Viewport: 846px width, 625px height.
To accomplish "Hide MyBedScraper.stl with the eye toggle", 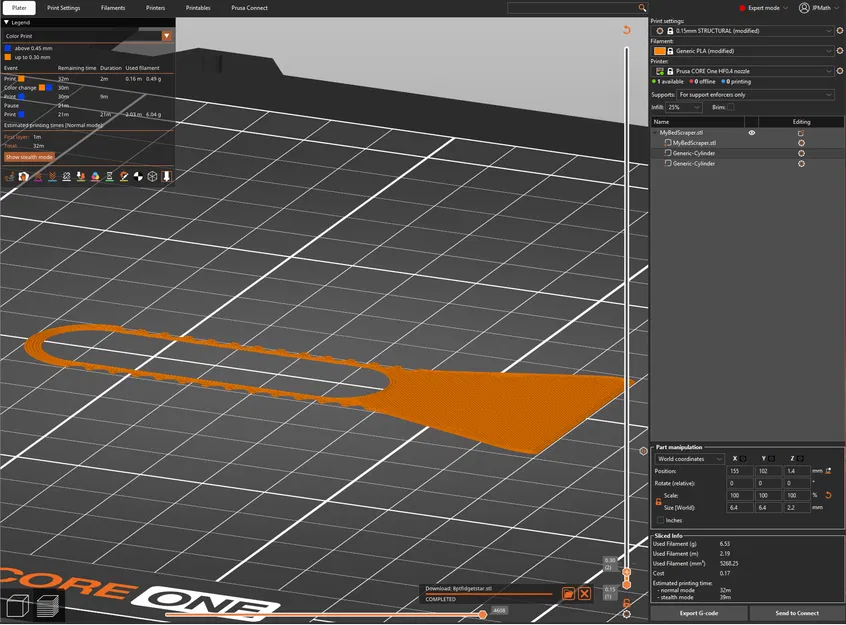I will (752, 132).
